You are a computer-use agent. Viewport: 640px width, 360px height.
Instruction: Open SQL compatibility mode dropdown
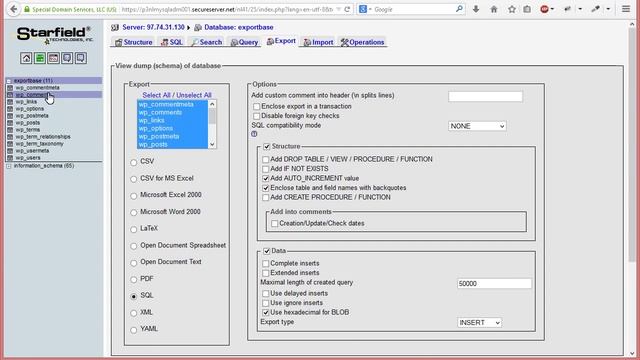[x=477, y=126]
